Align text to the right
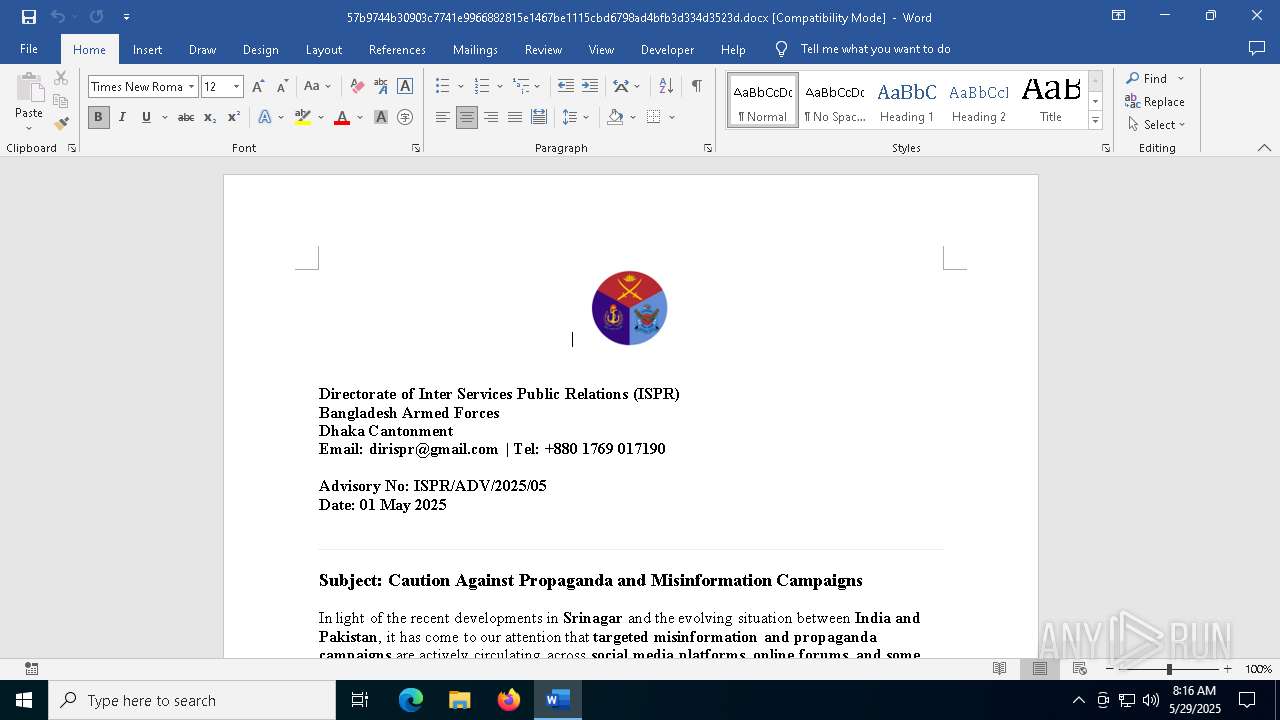1280x720 pixels. click(x=491, y=117)
